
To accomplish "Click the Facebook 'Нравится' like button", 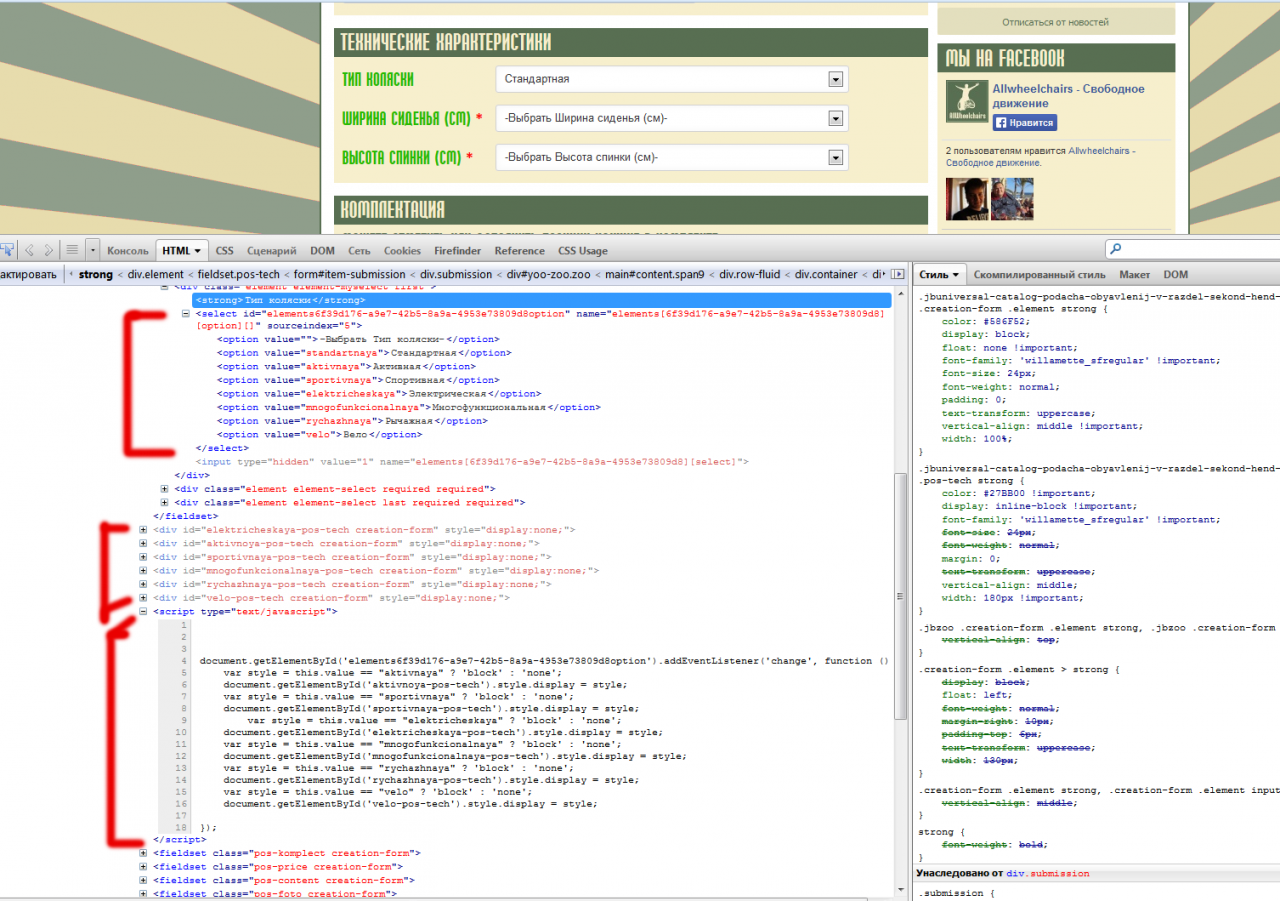I will (1024, 123).
